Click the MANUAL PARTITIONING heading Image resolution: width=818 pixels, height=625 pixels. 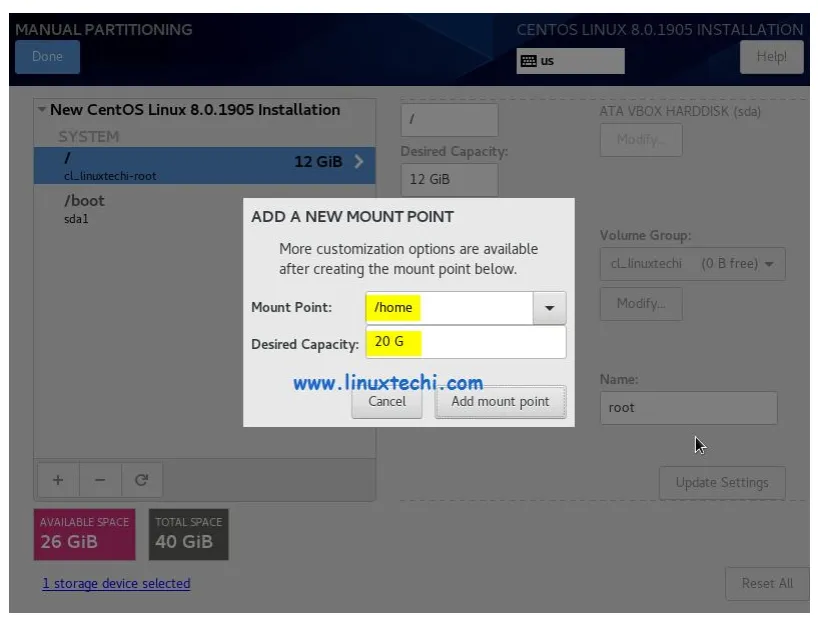pos(104,30)
